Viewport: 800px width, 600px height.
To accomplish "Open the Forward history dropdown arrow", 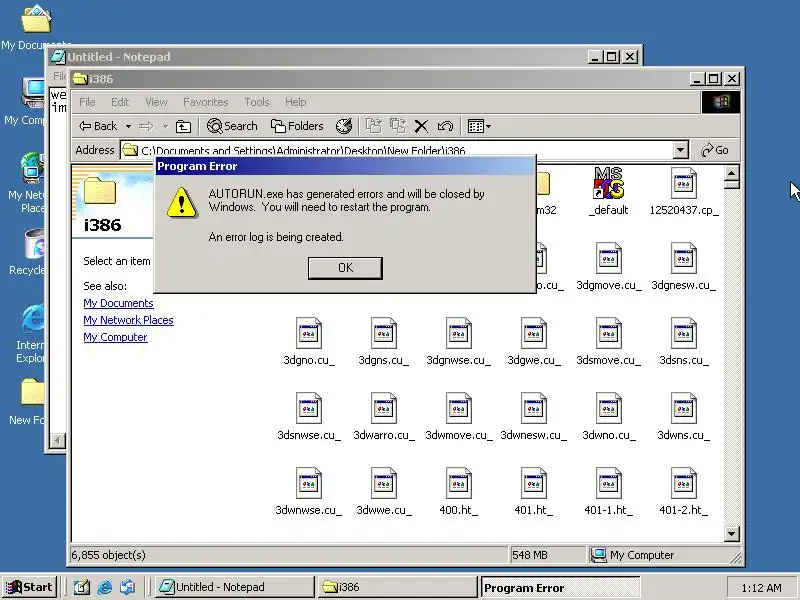I will click(x=165, y=126).
